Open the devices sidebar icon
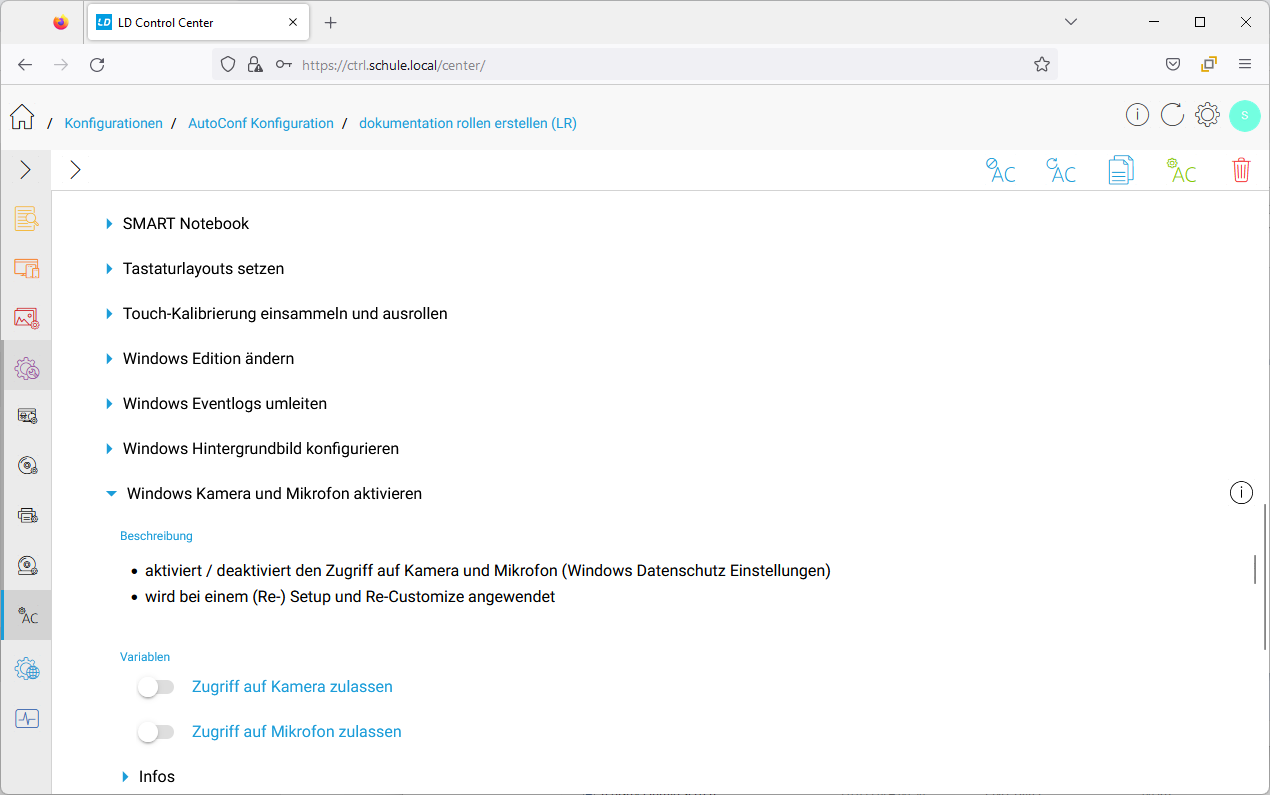This screenshot has width=1270, height=795. [x=27, y=268]
